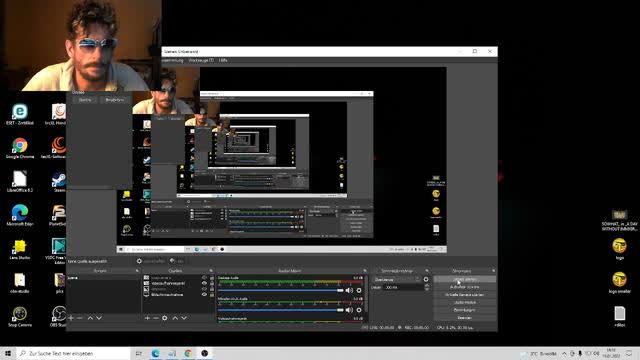
Task: Lock the Bildschirmaufnahme source
Action: [211, 294]
